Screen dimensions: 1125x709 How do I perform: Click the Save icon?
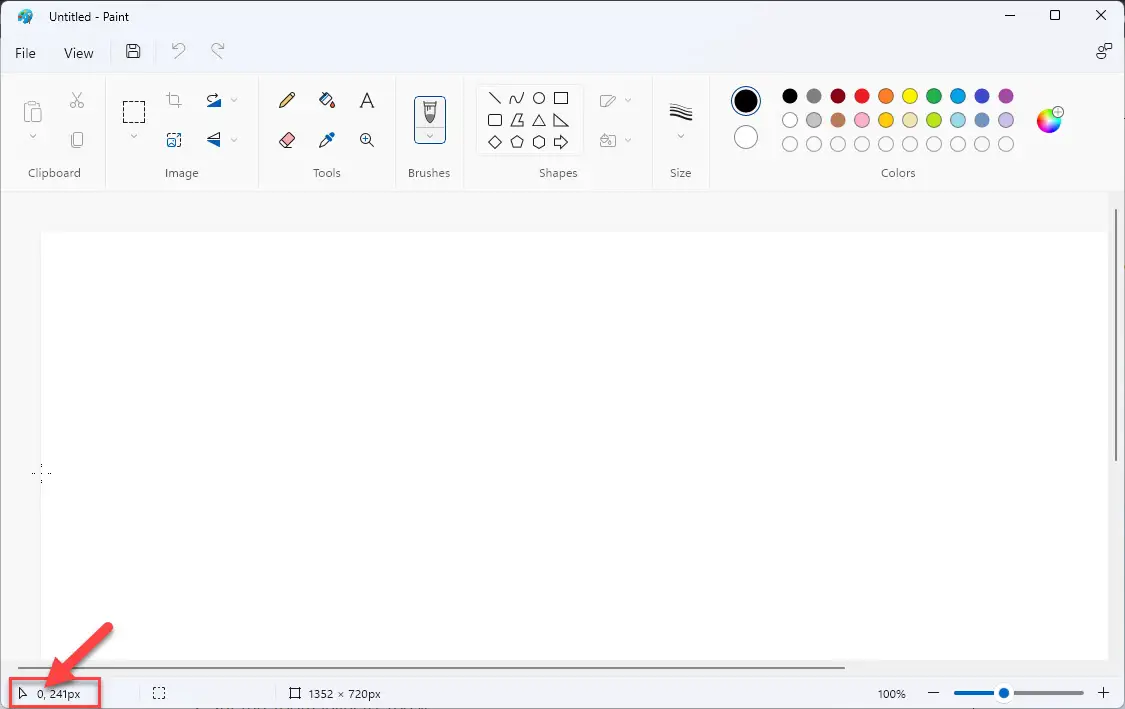[x=133, y=51]
